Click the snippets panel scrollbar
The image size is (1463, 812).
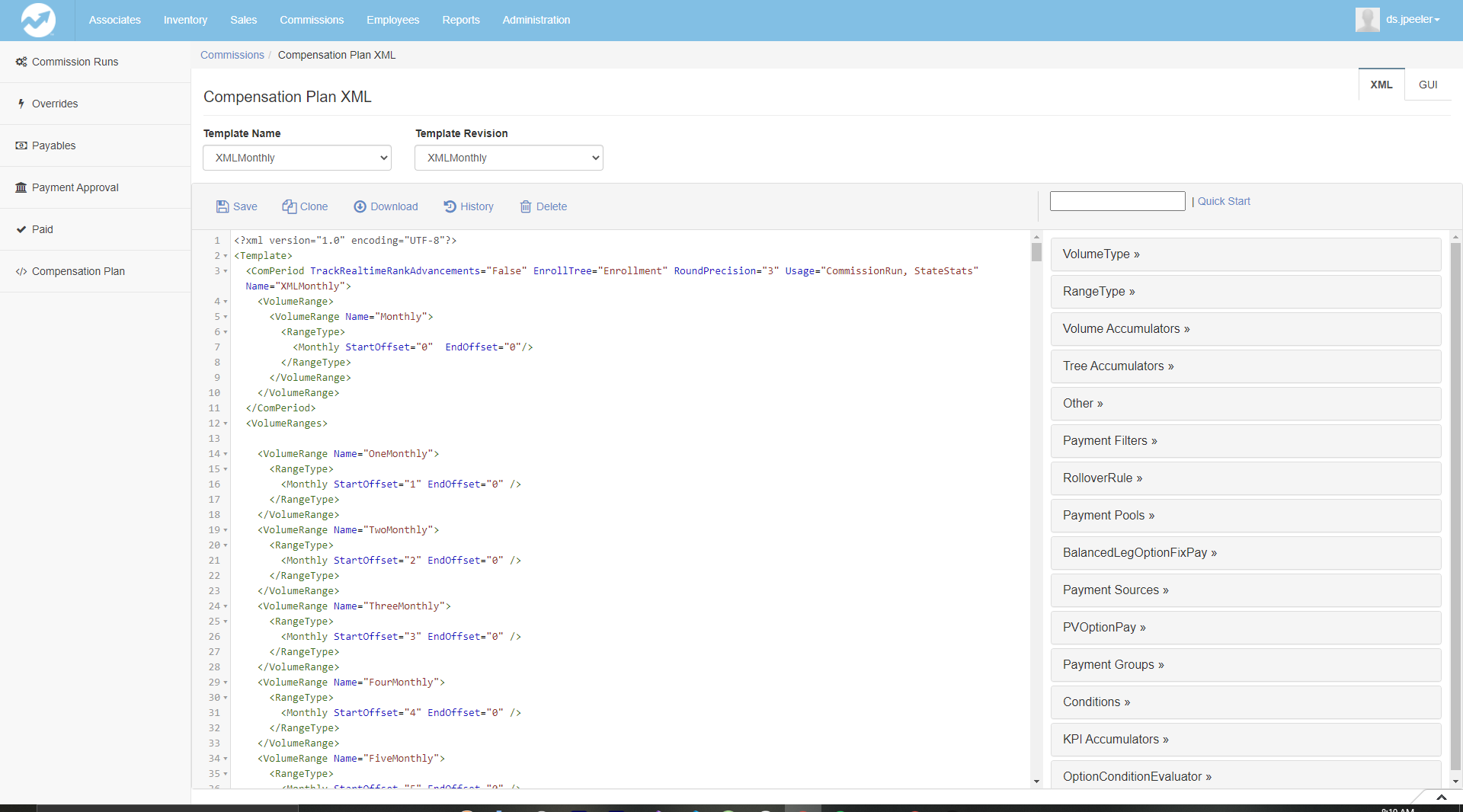pos(1455,507)
